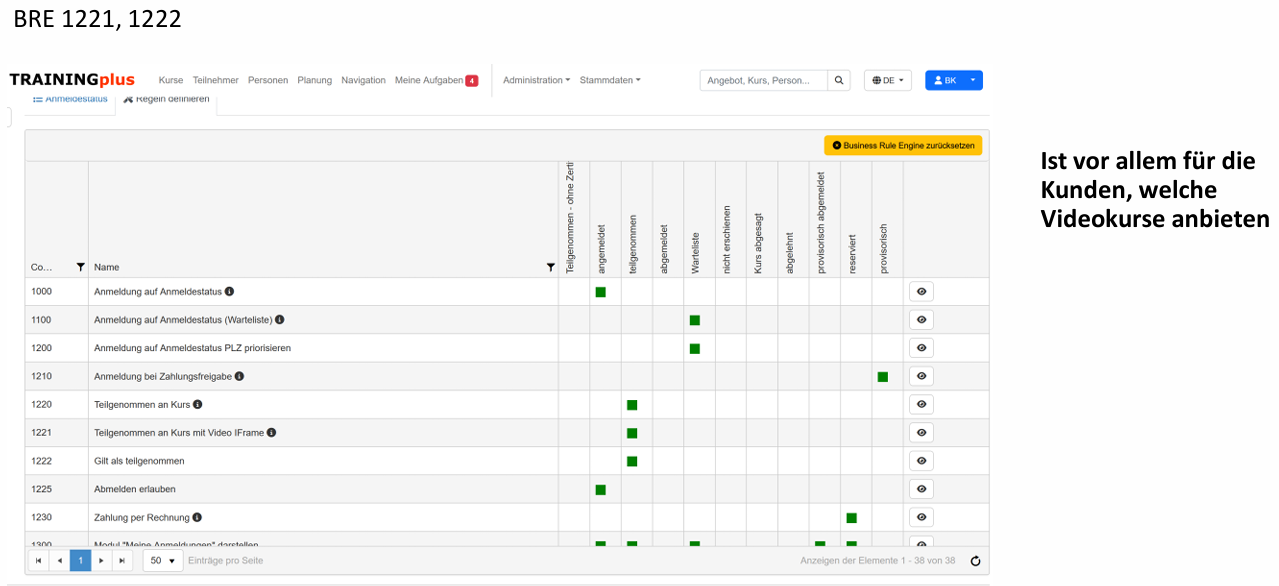Open the Stammdaten dropdown menu
The width and height of the screenshot is (1279, 586).
(609, 80)
